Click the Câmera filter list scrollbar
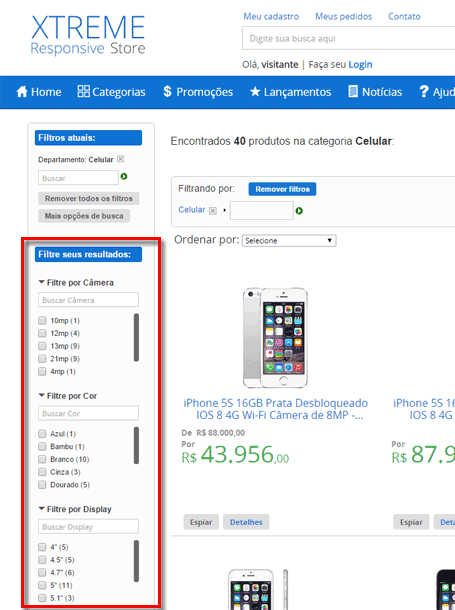Screen dimensions: 455x610 [136, 338]
